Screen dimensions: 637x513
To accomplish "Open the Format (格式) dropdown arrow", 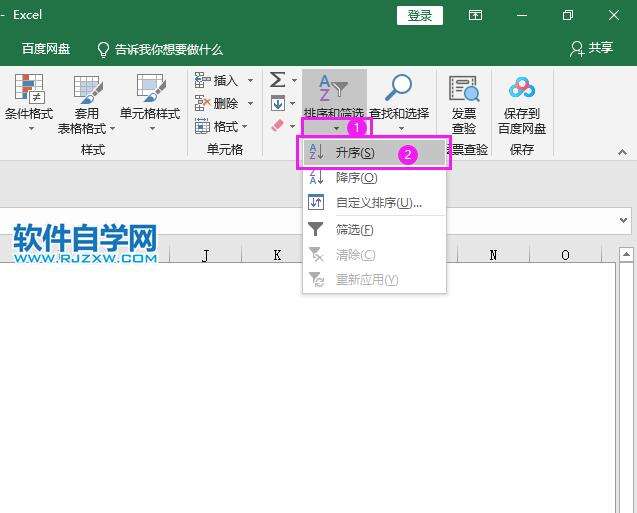I will 245,126.
